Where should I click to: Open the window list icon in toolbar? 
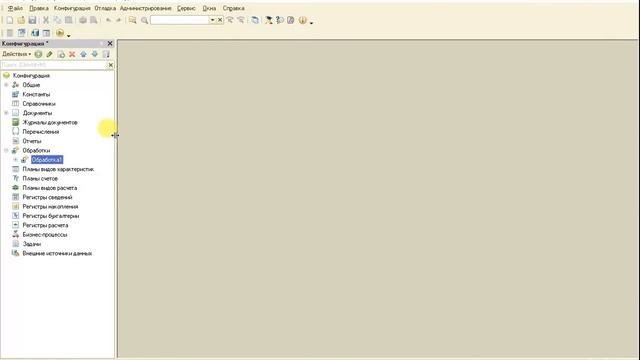[x=255, y=20]
